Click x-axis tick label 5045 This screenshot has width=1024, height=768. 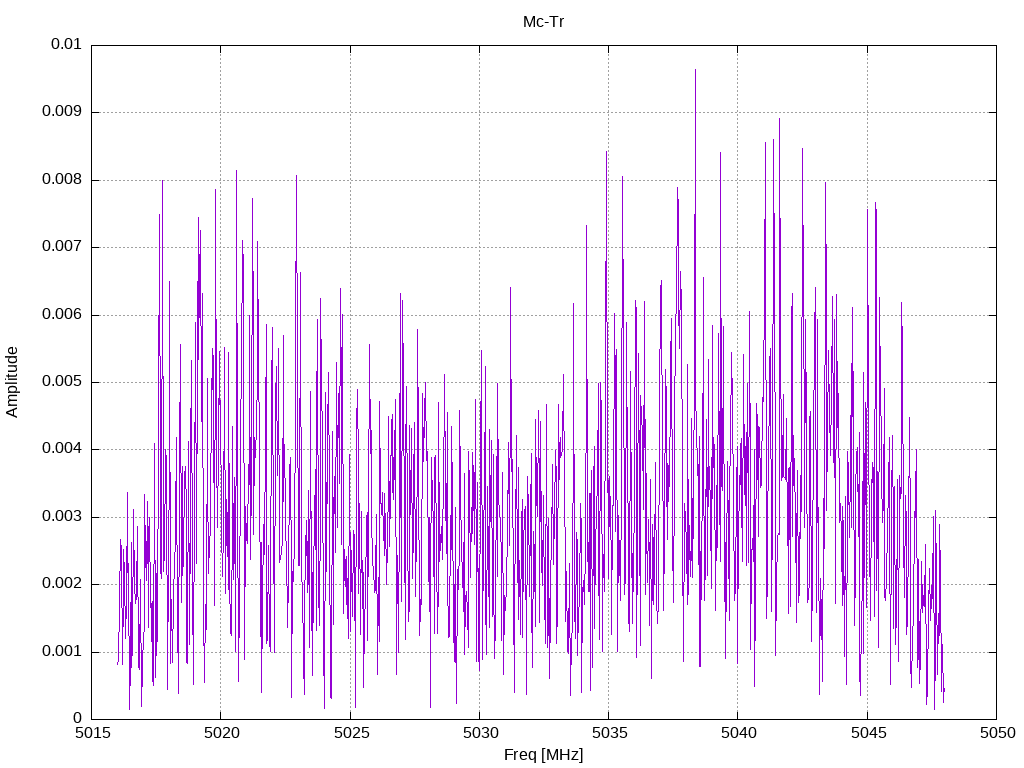(x=868, y=733)
